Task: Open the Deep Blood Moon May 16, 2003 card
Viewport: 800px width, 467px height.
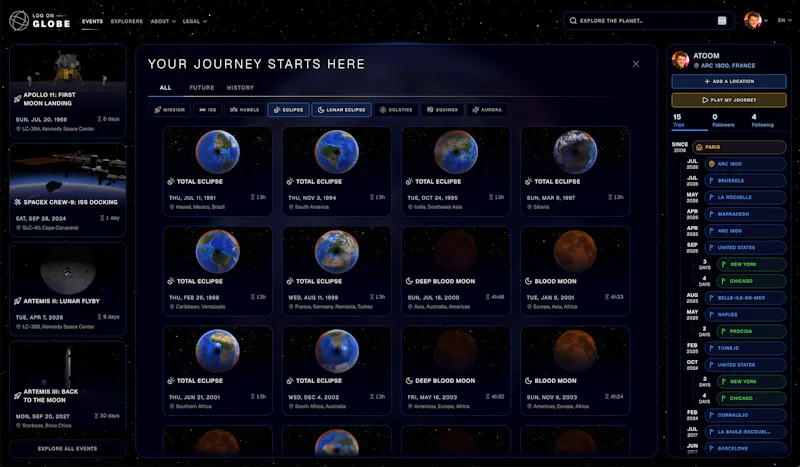Action: (x=456, y=371)
